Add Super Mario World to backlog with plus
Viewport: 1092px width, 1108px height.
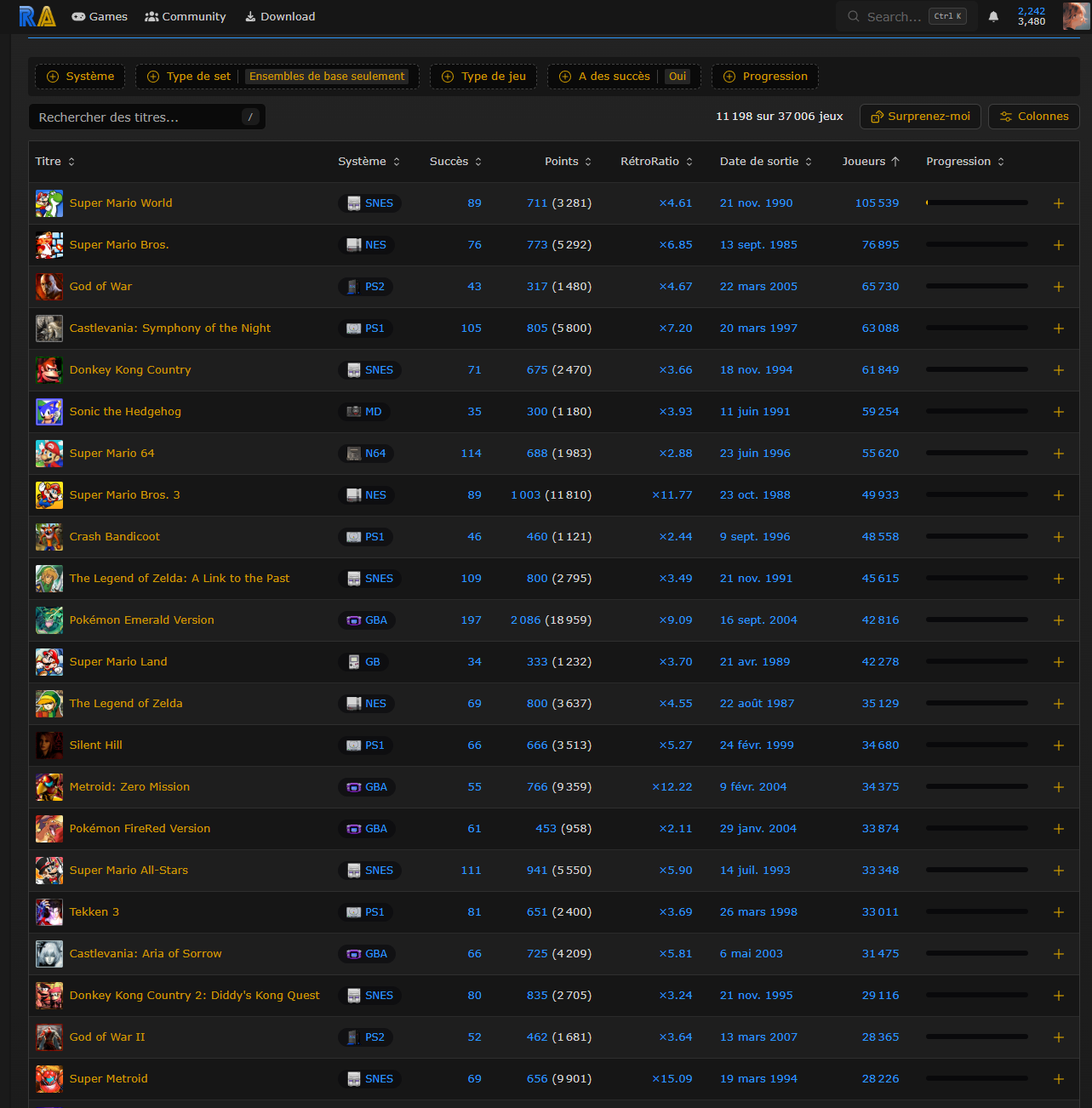[1059, 203]
